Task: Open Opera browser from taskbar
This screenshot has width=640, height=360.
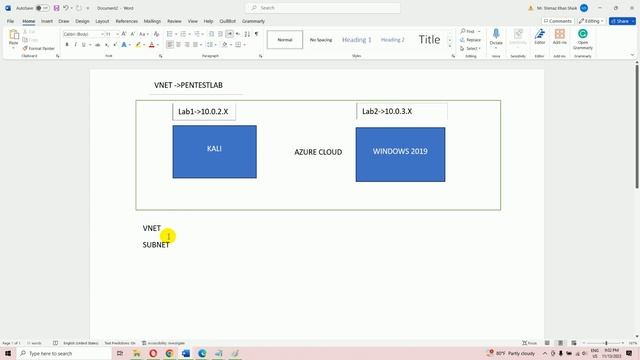Action: [153, 353]
